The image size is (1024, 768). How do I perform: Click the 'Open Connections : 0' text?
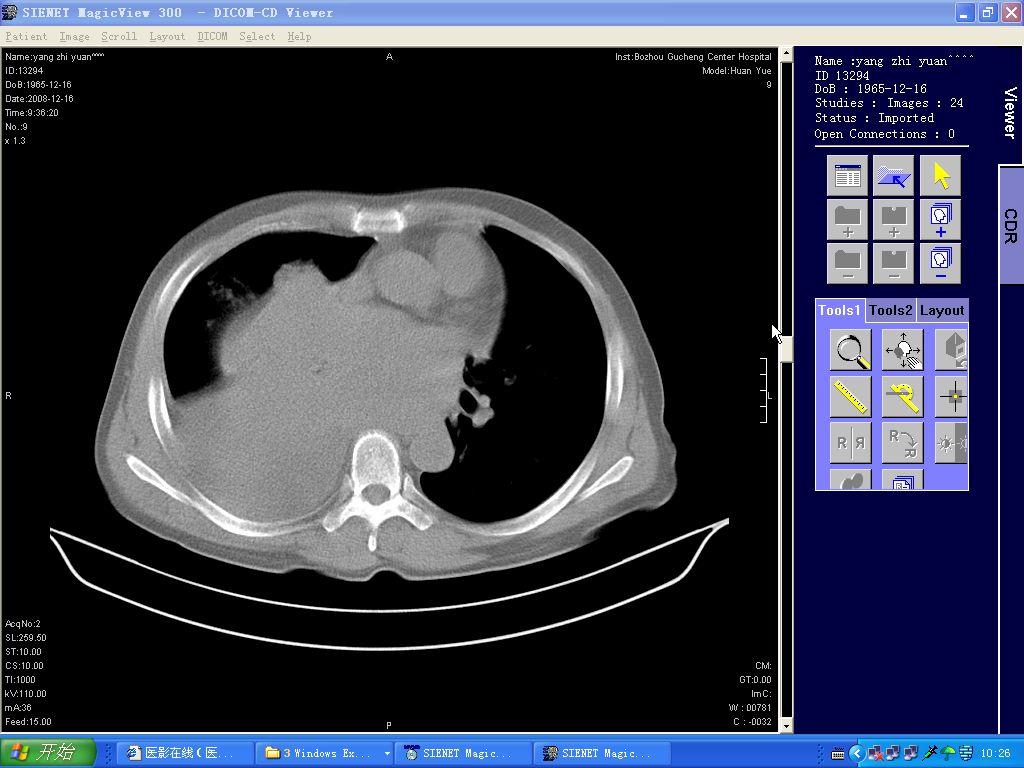tap(884, 134)
